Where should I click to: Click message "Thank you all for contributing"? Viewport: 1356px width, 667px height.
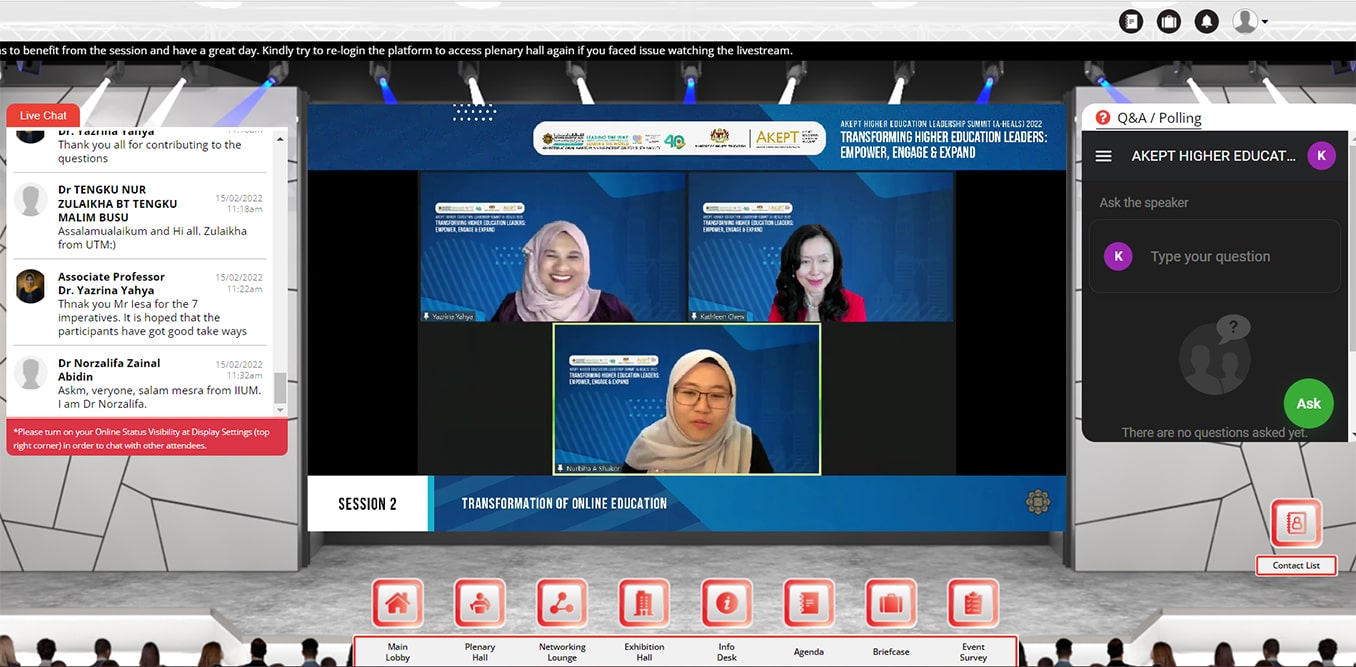[149, 151]
